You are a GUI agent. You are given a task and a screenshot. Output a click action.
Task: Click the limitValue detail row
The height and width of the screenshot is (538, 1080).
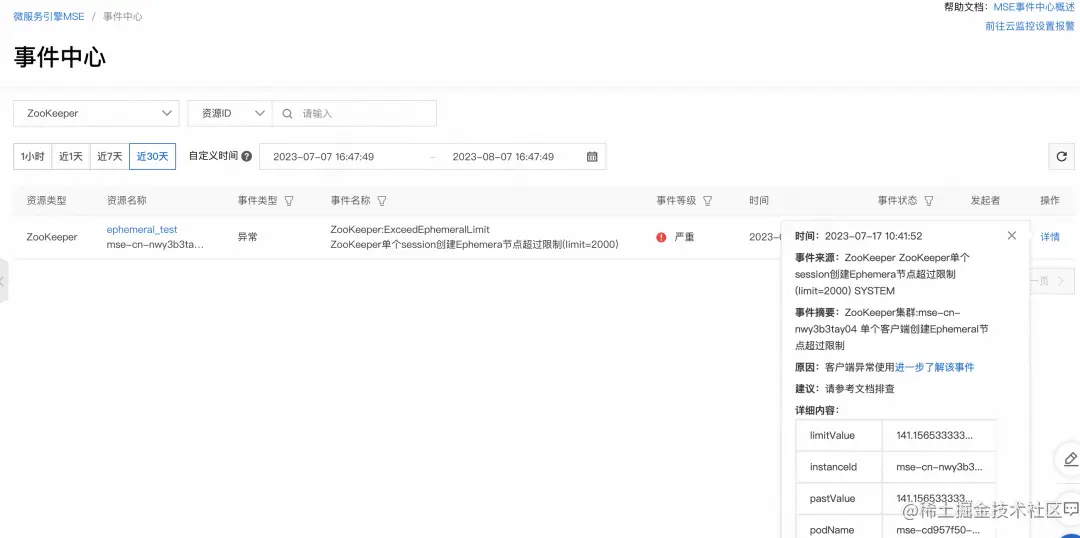click(x=895, y=435)
